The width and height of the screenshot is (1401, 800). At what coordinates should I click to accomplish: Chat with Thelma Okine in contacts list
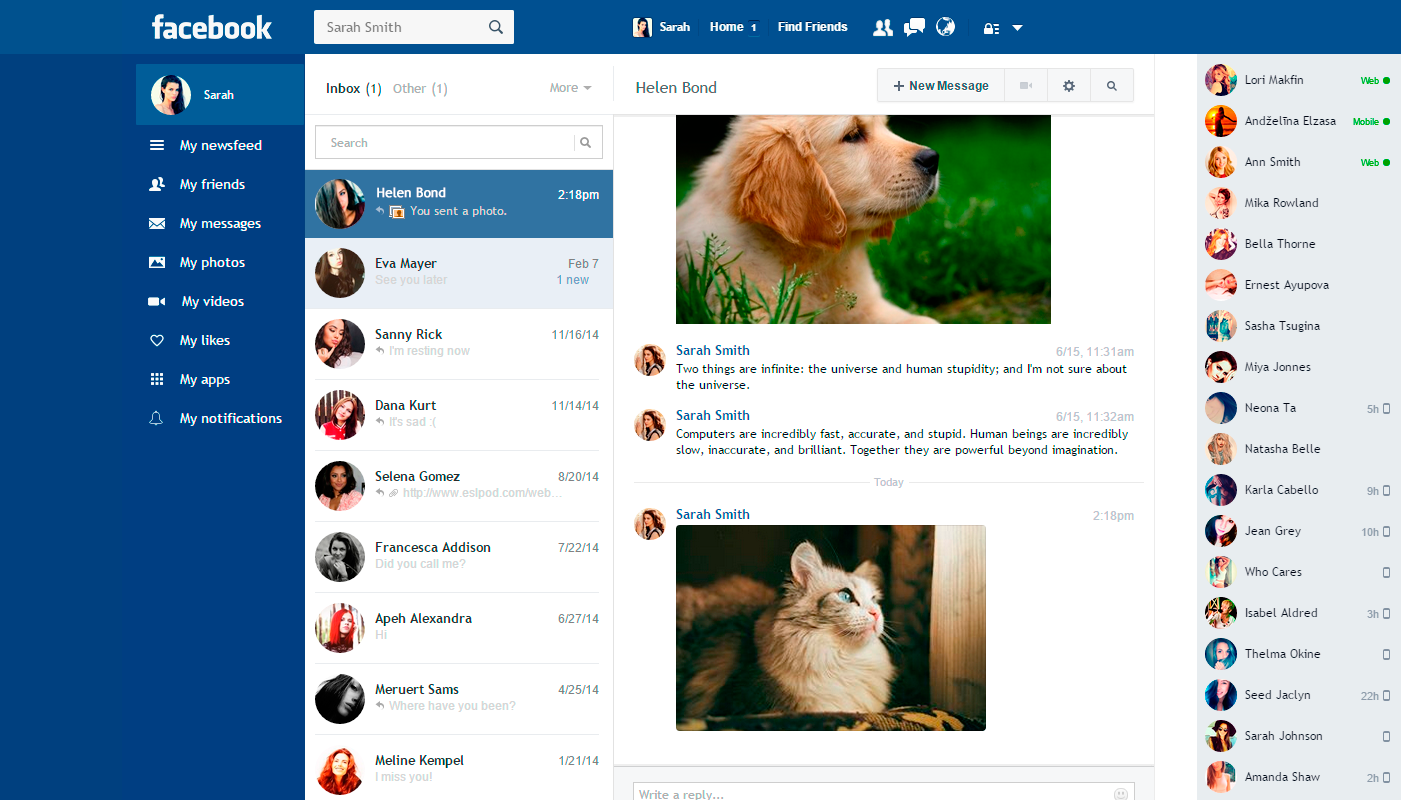(x=1297, y=654)
